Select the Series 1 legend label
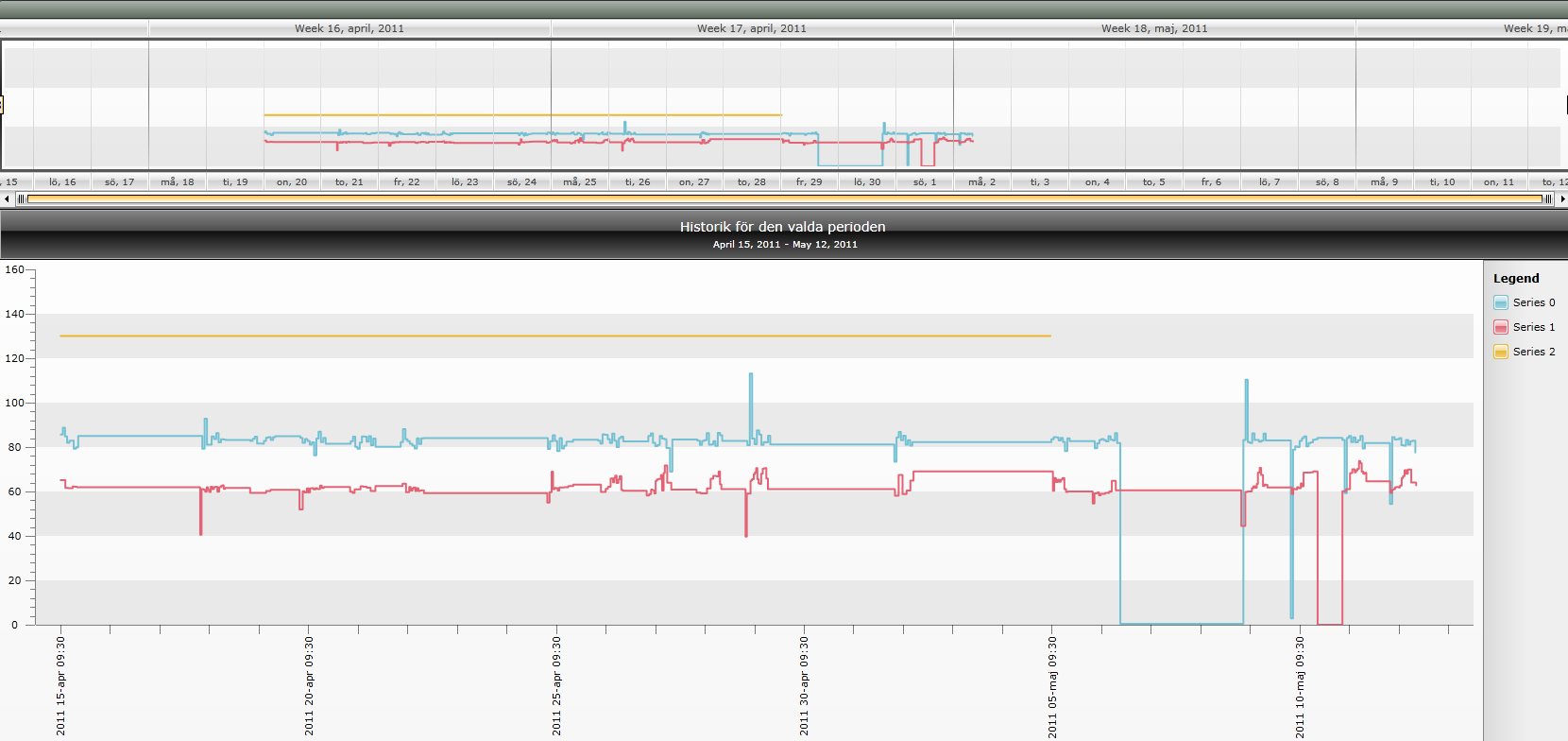 1534,327
